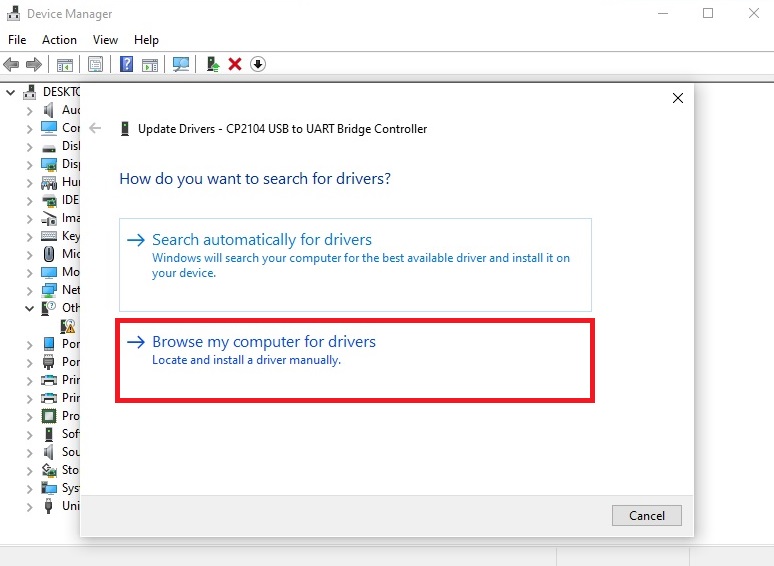Viewport: 774px width, 566px height.
Task: Close the Update Drivers dialog with X
Action: coord(678,98)
